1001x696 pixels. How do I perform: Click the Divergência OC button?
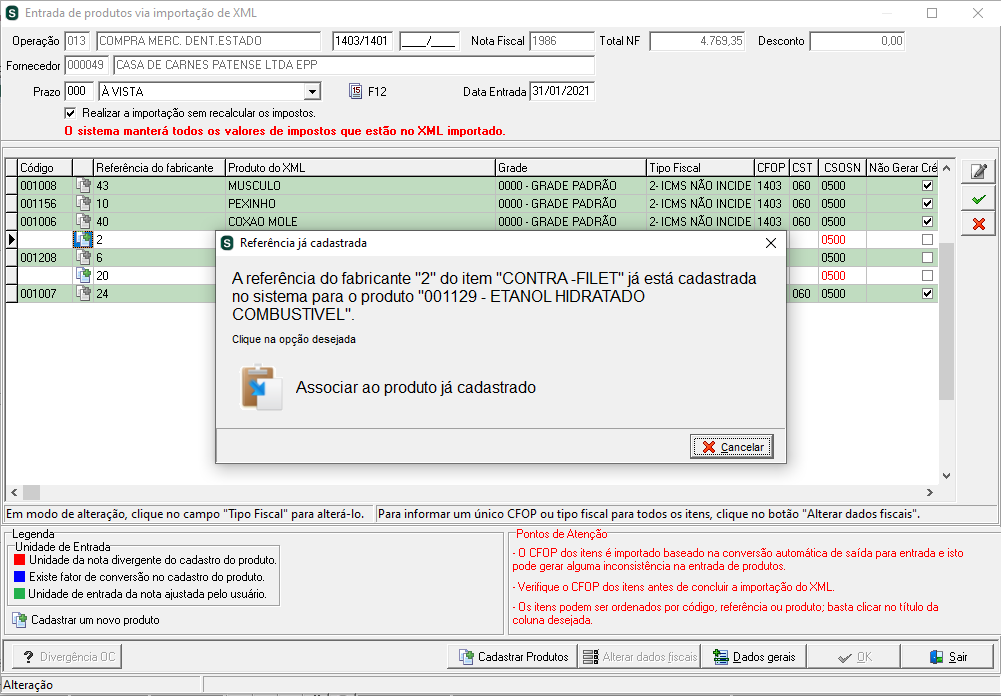pos(67,657)
